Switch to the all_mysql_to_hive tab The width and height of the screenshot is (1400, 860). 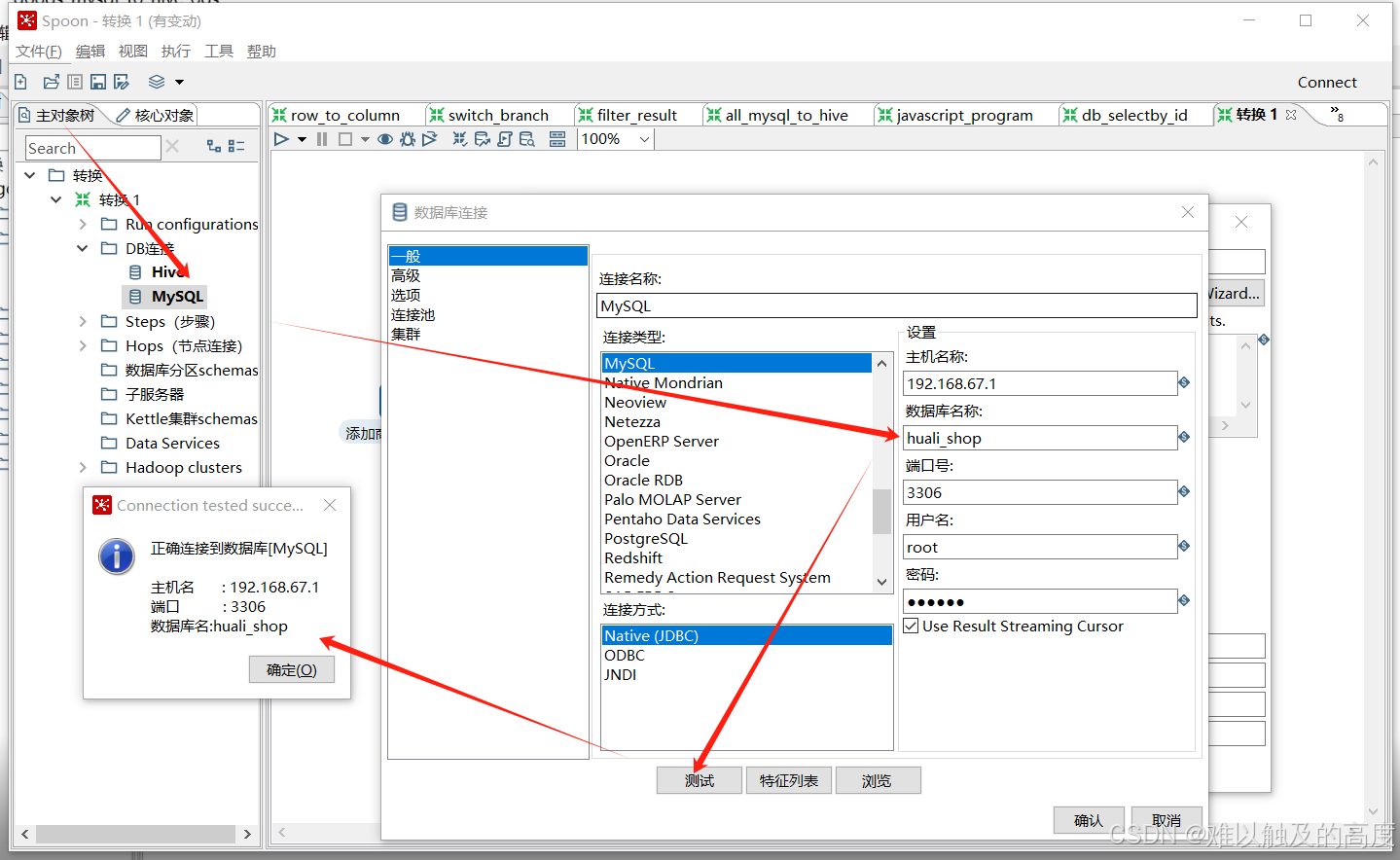777,115
